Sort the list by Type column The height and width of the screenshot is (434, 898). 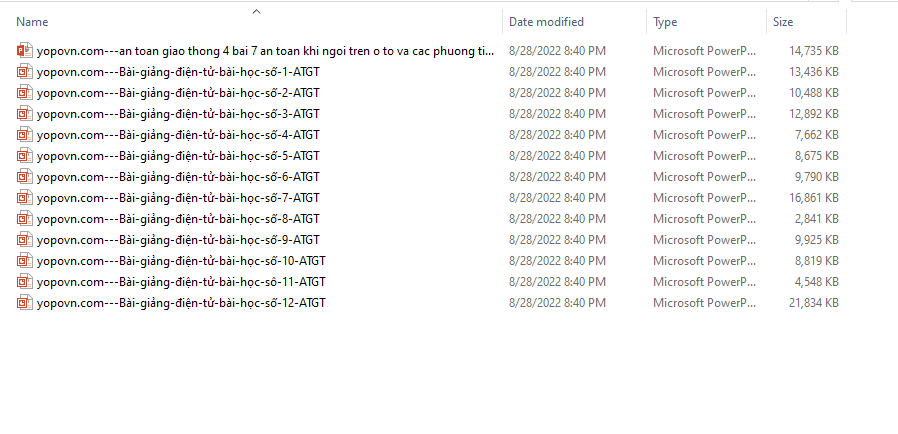pyautogui.click(x=665, y=21)
